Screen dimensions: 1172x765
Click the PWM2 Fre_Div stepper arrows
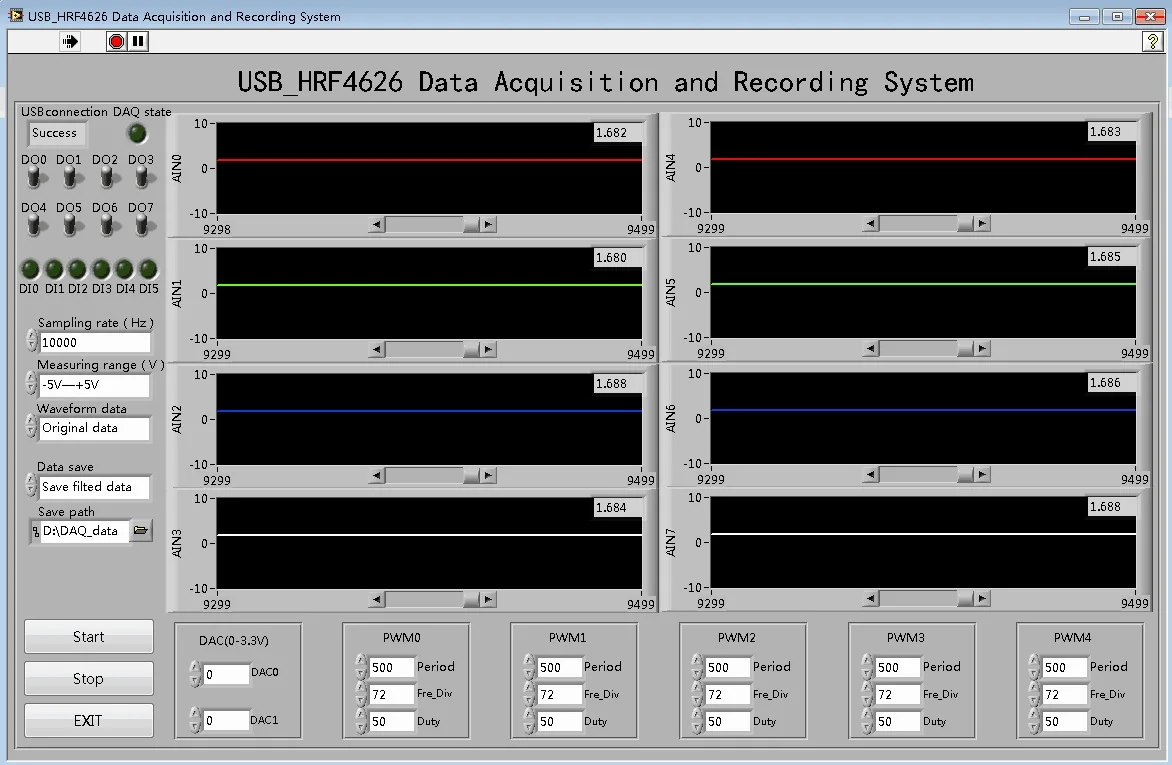(x=697, y=695)
